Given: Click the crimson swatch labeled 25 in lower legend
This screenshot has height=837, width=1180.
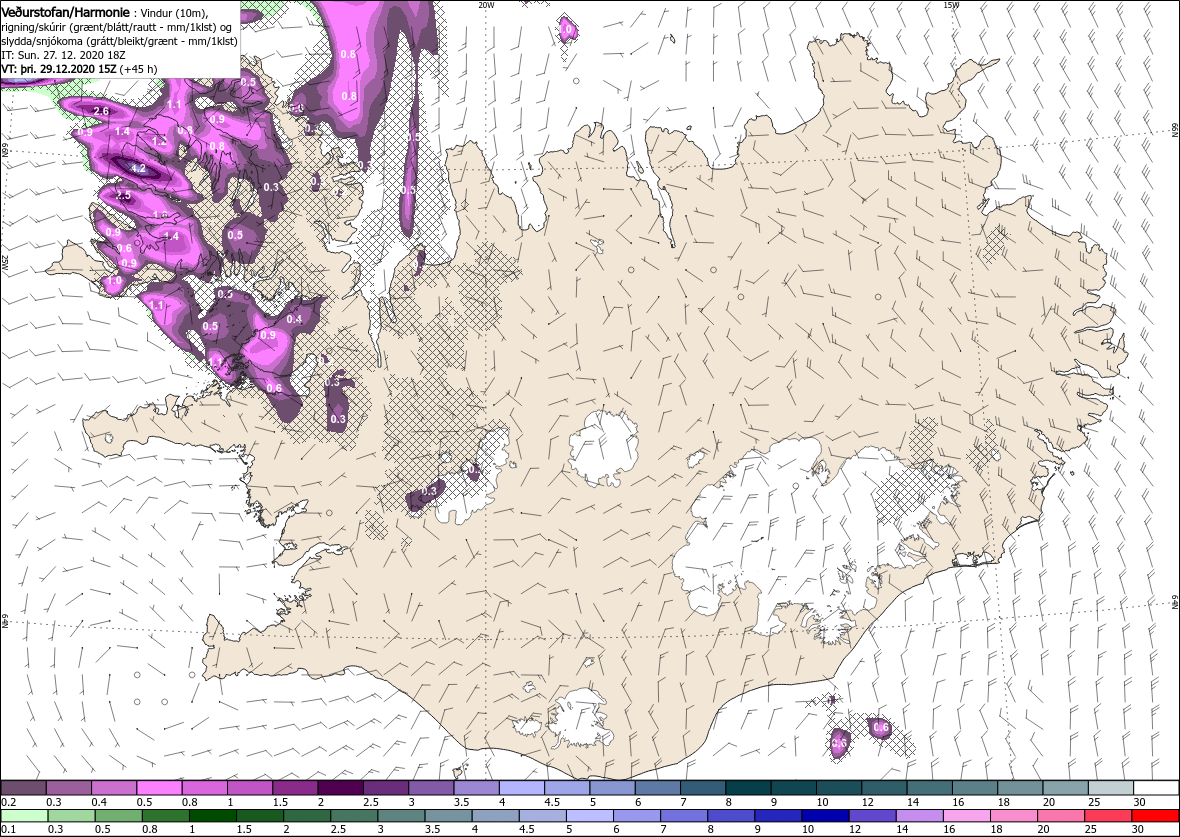Looking at the screenshot, I should click(x=1109, y=816).
